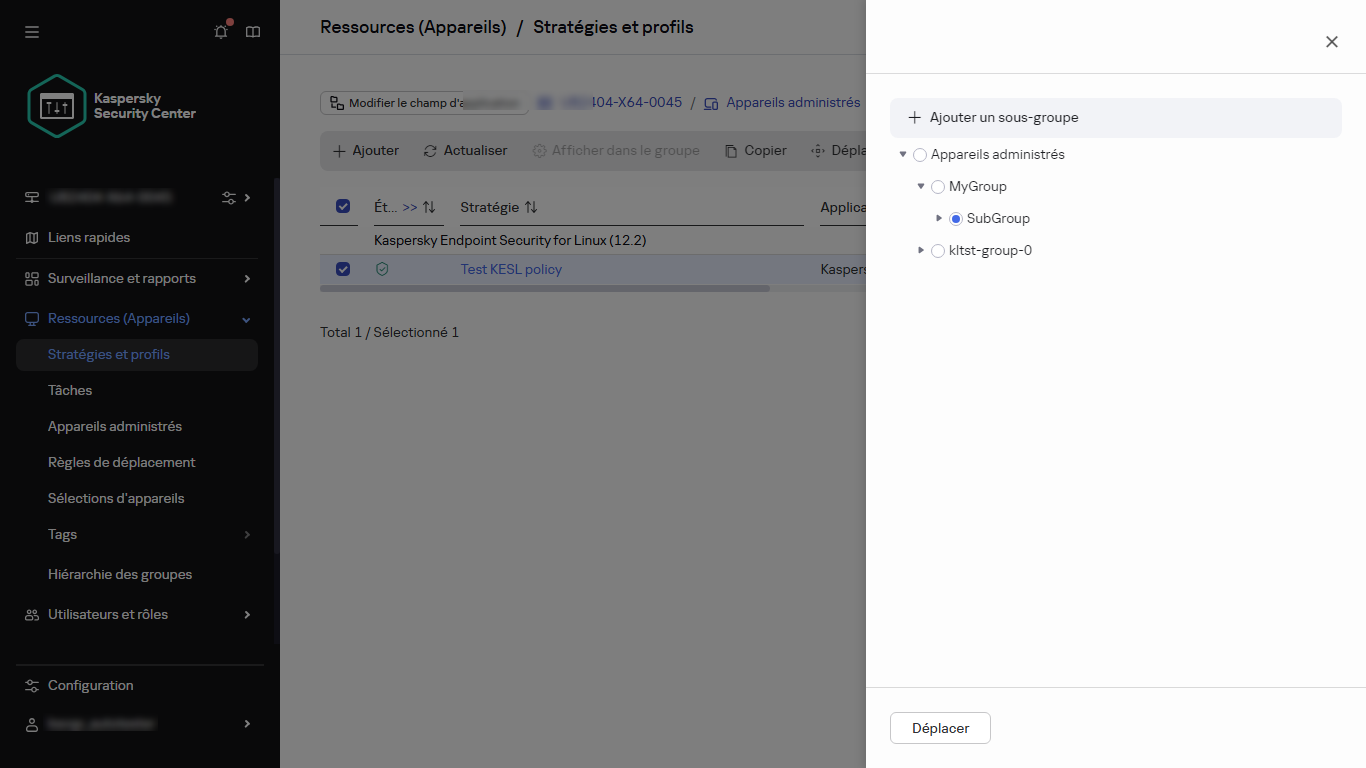Click the Déplacer button
This screenshot has width=1366, height=768.
point(940,728)
